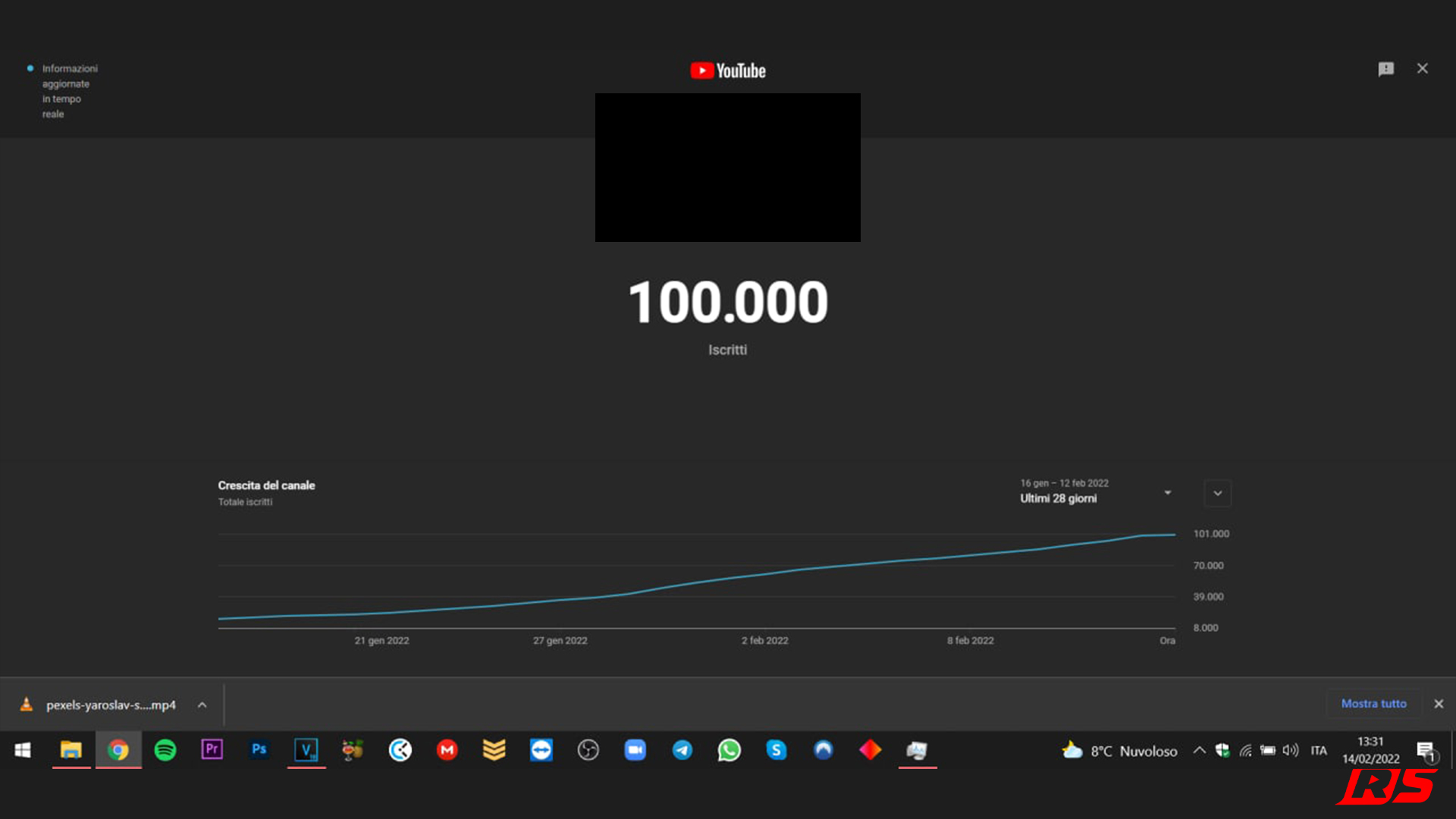Open Telegram from the taskbar
This screenshot has width=1456, height=819.
682,750
